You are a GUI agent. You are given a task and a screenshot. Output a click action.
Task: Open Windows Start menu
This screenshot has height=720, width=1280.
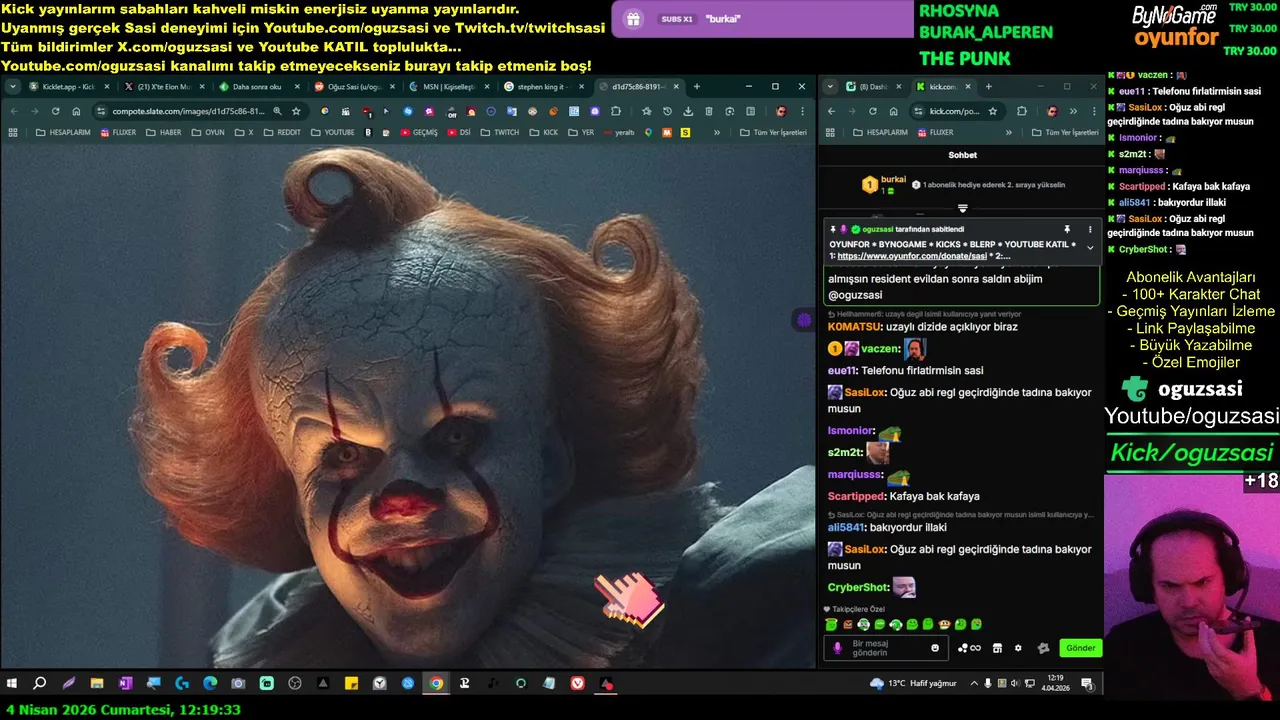[12, 684]
